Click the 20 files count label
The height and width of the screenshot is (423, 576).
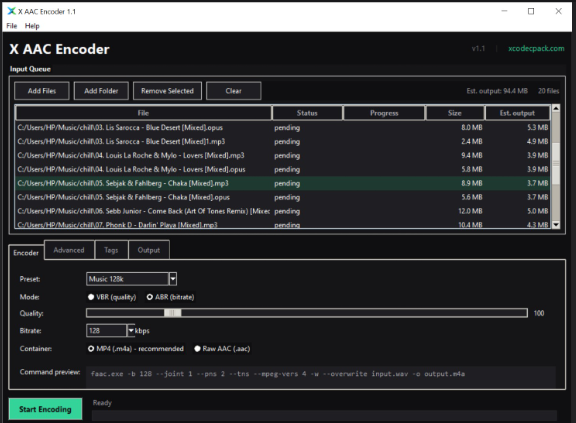pyautogui.click(x=548, y=91)
